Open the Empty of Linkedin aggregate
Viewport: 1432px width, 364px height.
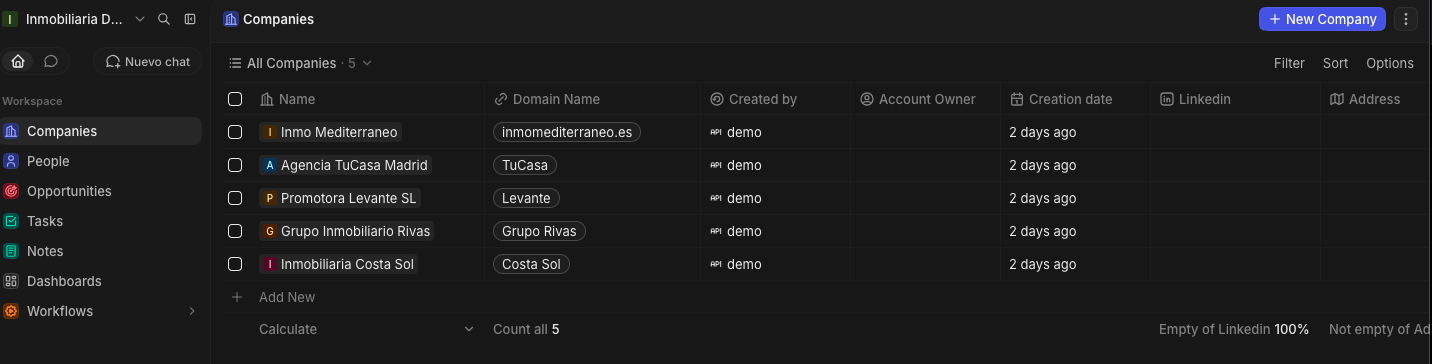pos(1234,329)
